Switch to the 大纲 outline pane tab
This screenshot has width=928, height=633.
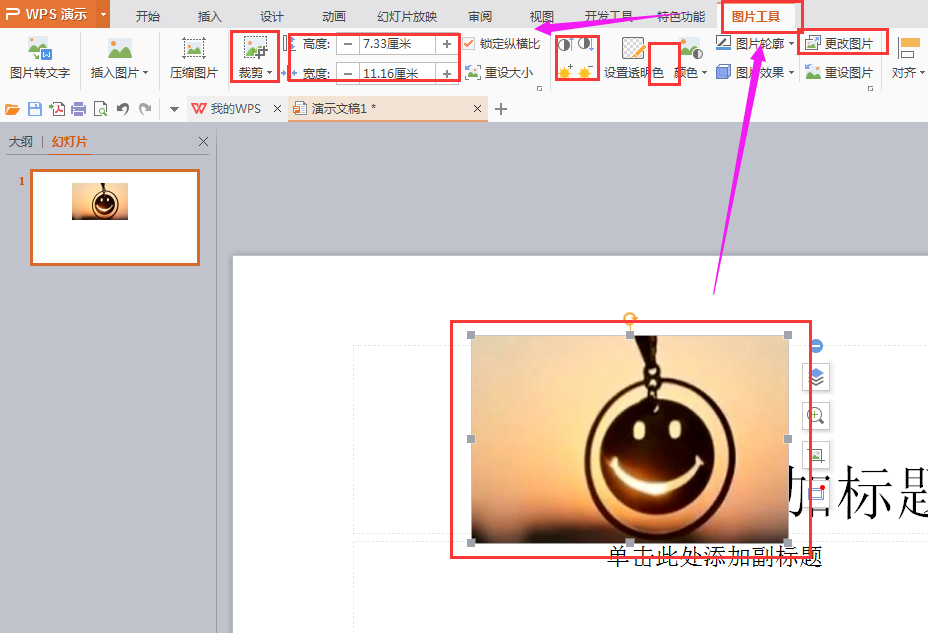click(21, 142)
